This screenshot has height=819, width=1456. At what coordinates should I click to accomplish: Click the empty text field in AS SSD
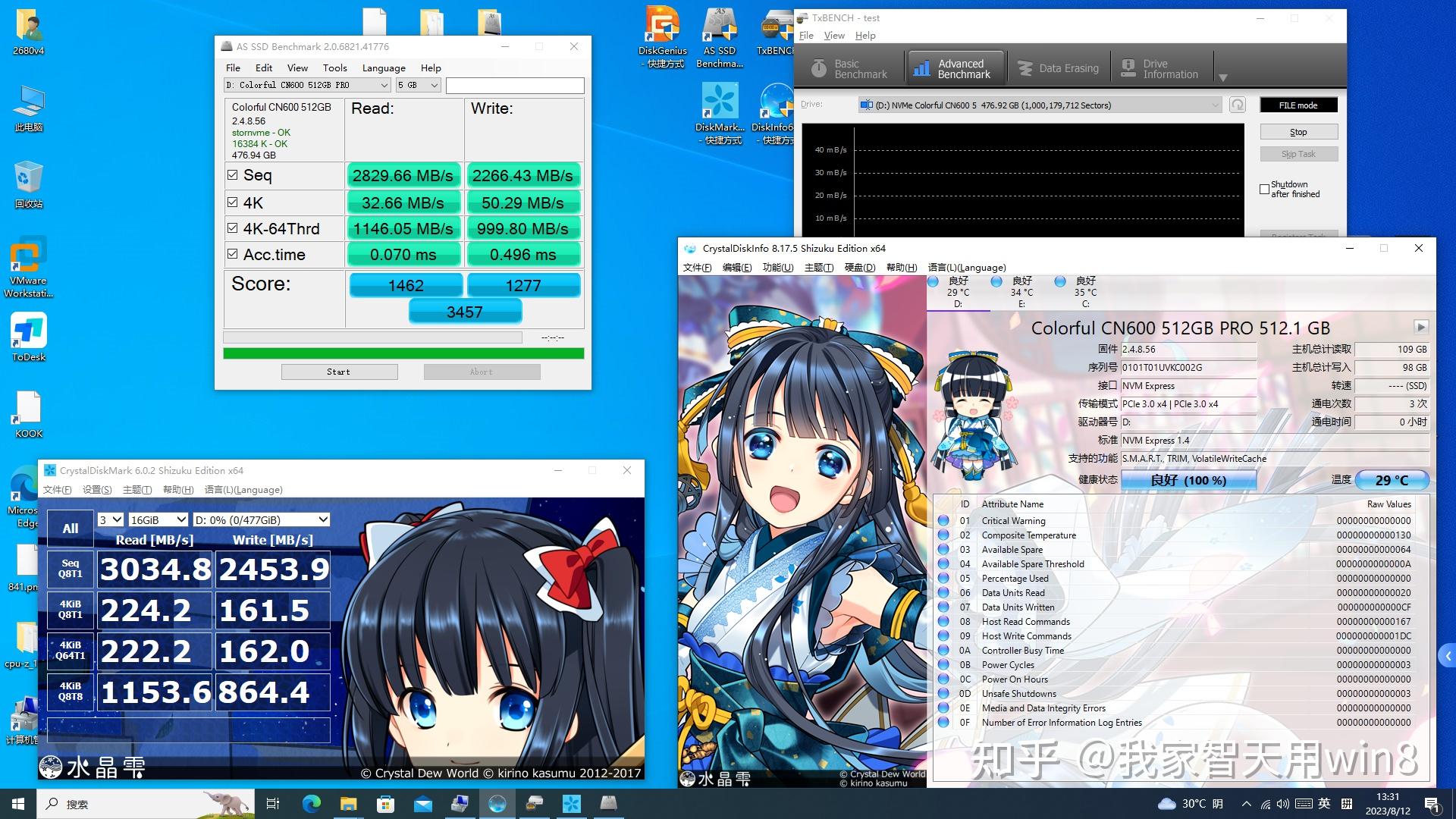point(515,85)
